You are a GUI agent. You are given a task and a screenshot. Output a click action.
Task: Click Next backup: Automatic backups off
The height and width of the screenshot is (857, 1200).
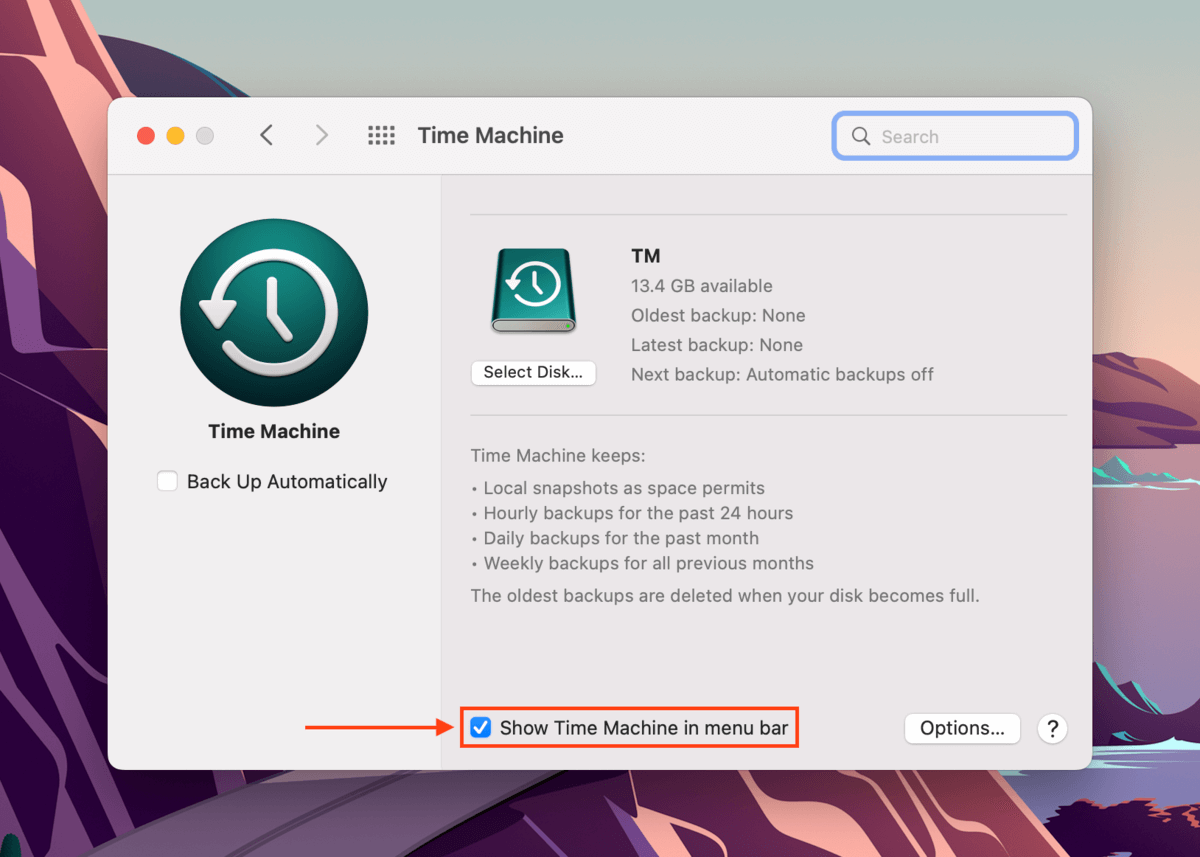point(782,374)
